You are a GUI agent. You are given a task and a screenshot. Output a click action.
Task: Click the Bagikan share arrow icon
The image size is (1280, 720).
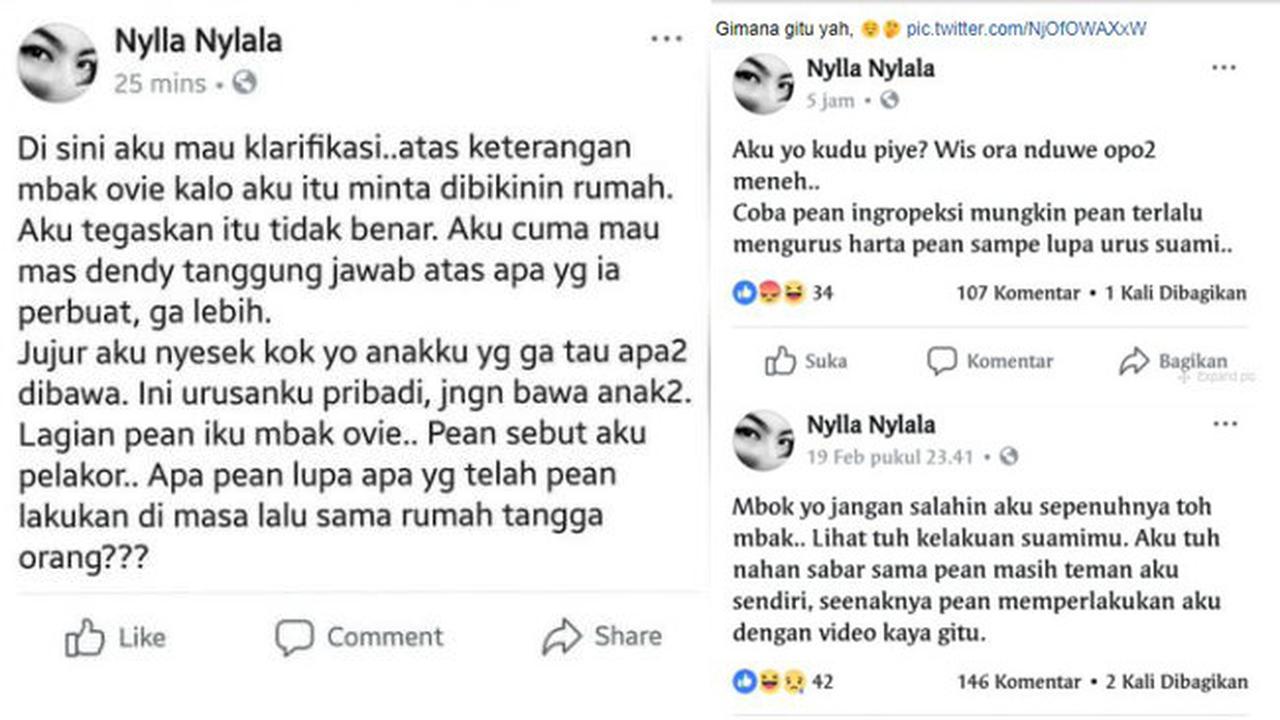(1133, 361)
